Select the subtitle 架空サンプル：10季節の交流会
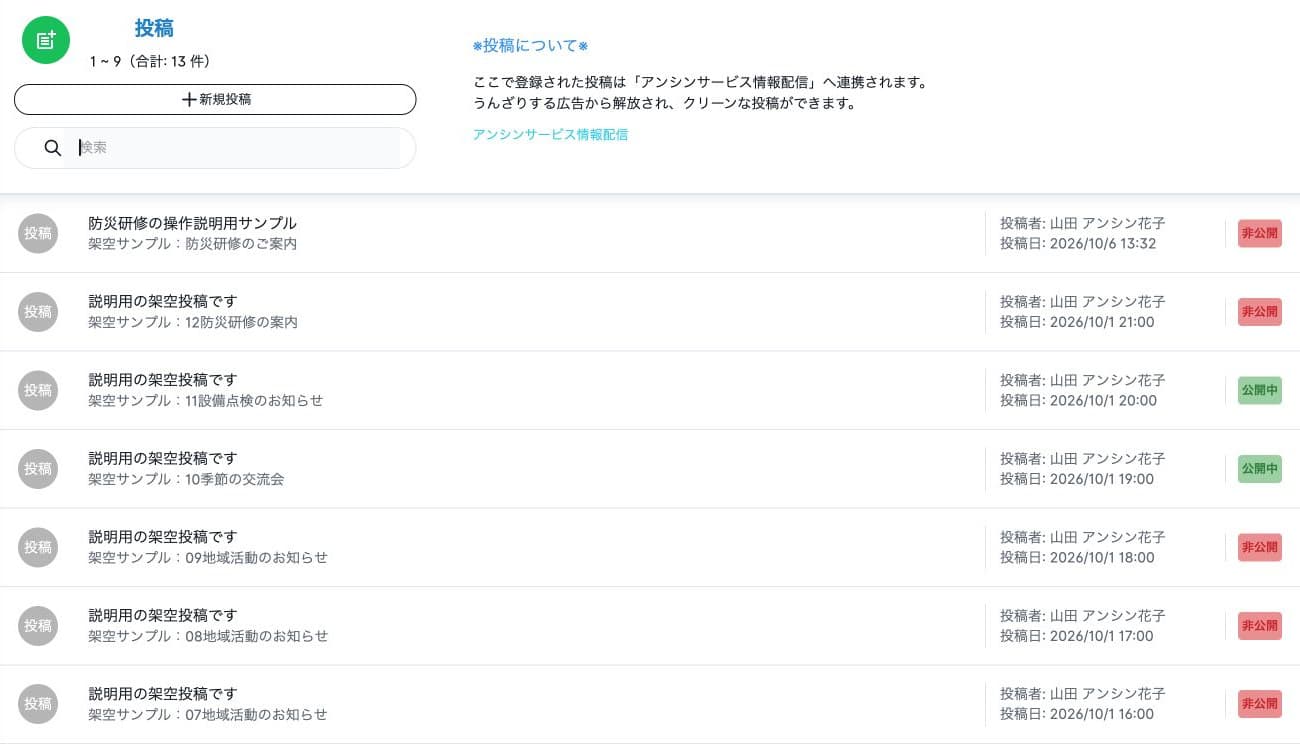The image size is (1300, 744). coord(186,479)
